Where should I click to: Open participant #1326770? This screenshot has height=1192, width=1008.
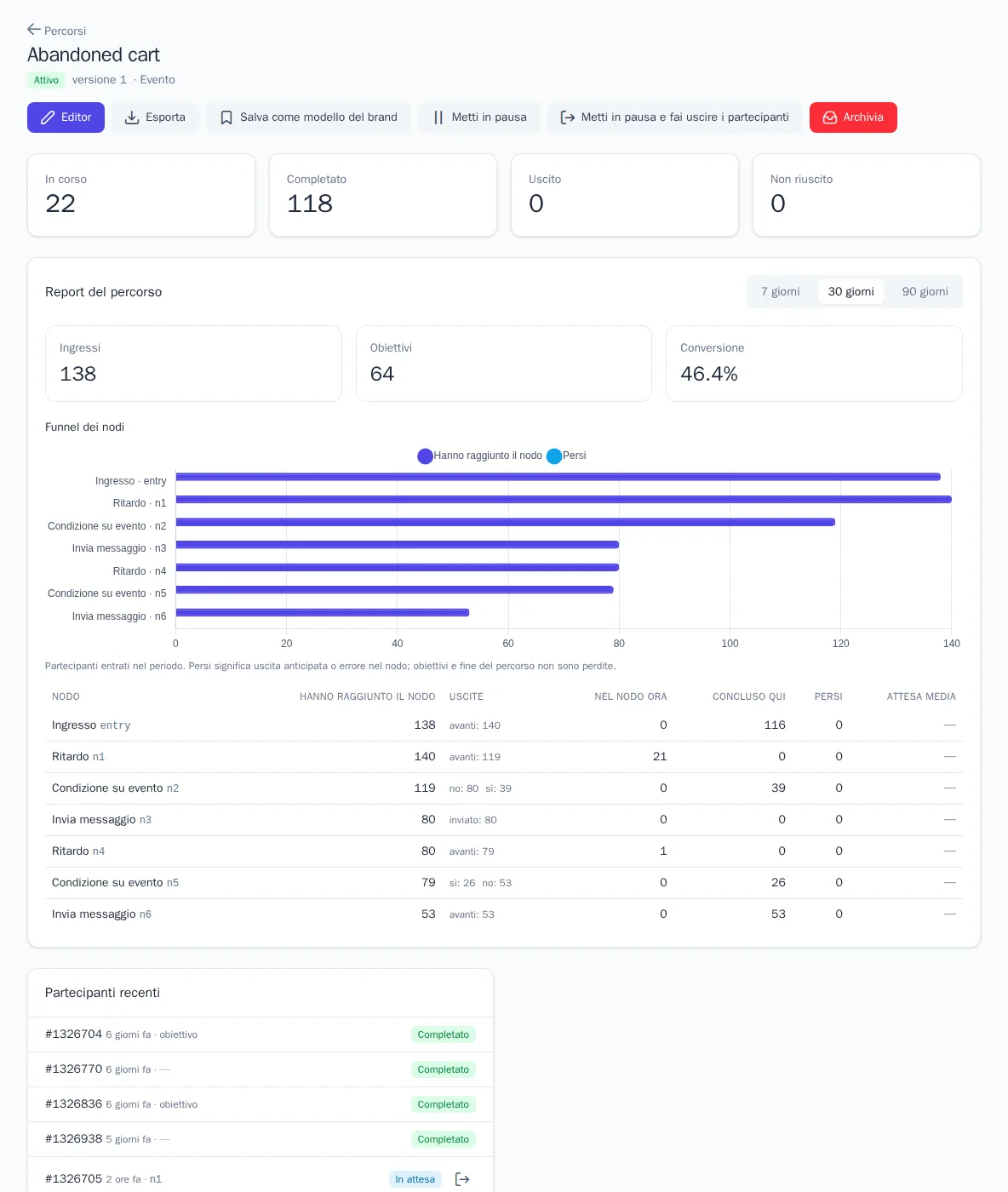pos(261,1069)
